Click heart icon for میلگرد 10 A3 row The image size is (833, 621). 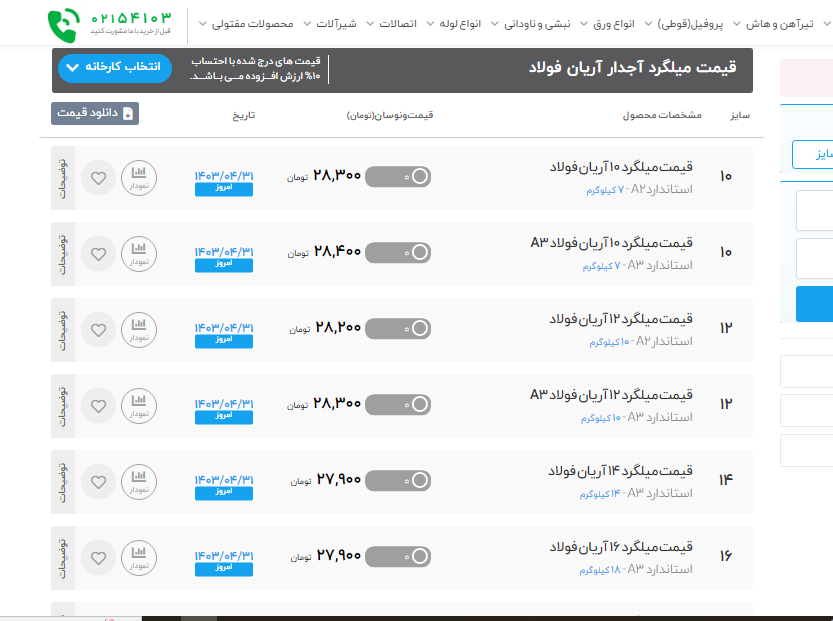pyautogui.click(x=98, y=254)
